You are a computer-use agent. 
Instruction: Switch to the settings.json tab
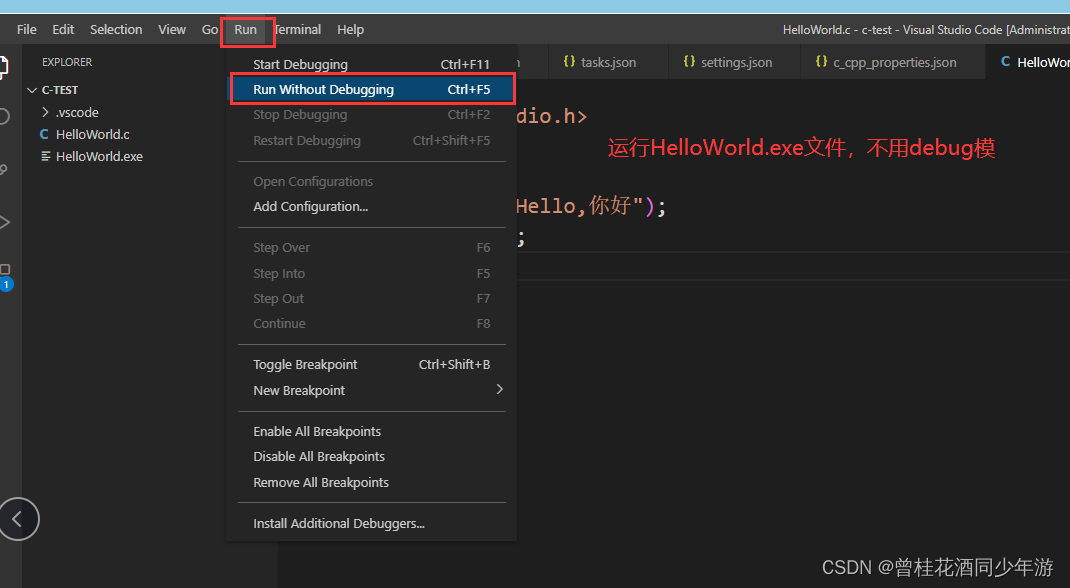click(736, 62)
